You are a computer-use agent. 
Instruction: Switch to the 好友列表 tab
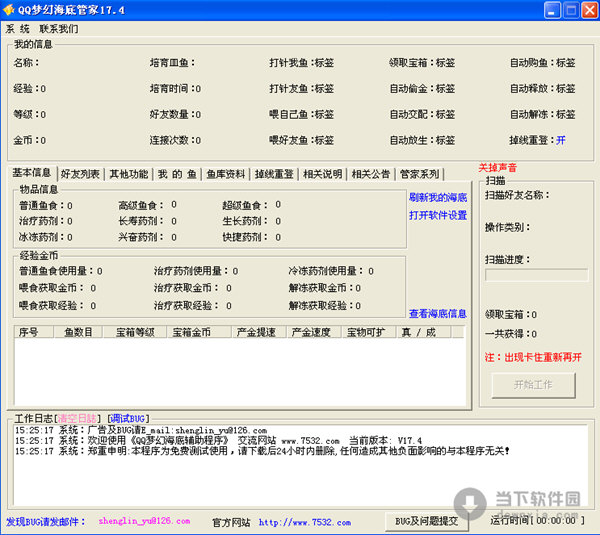[80, 174]
